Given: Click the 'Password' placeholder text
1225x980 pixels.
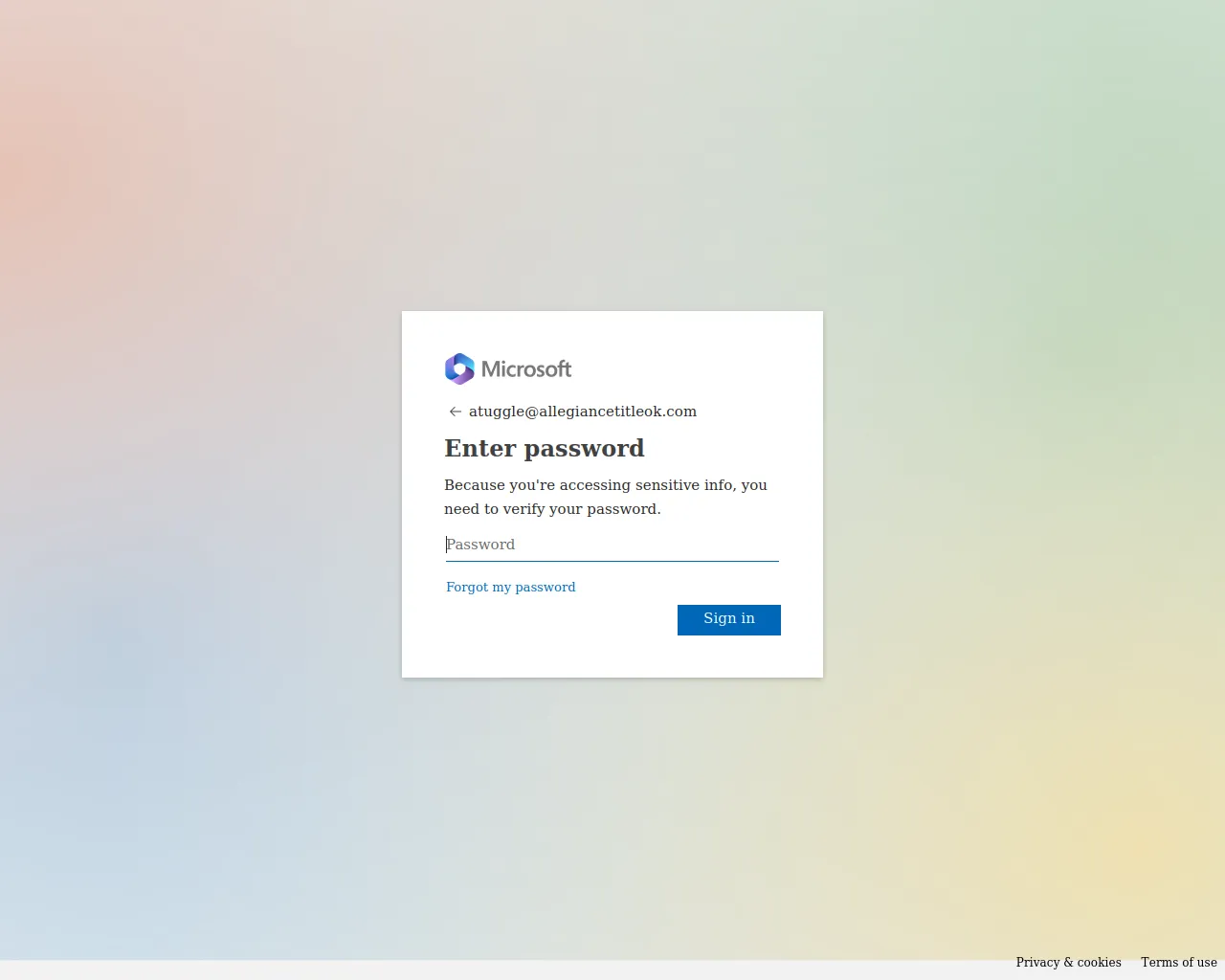Looking at the screenshot, I should 480,545.
